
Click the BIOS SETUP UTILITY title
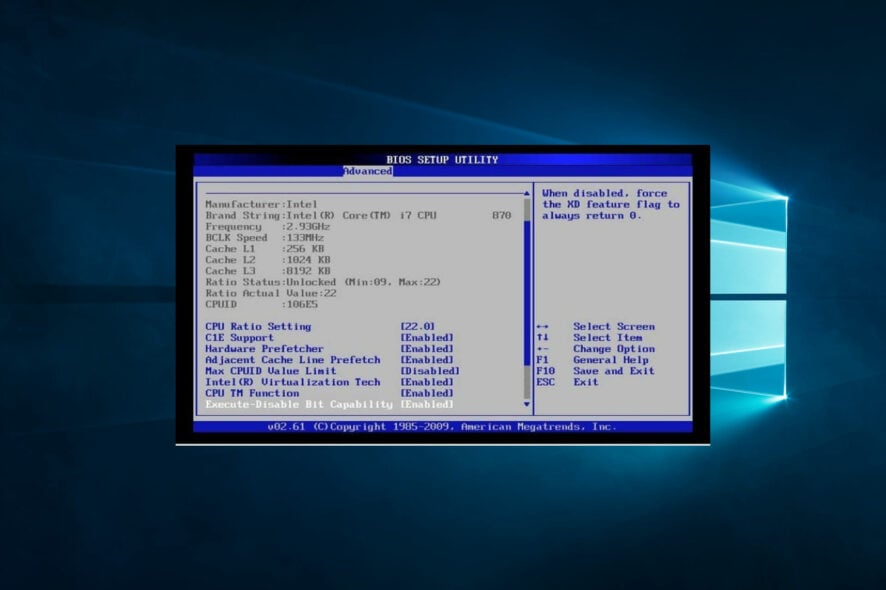442,160
